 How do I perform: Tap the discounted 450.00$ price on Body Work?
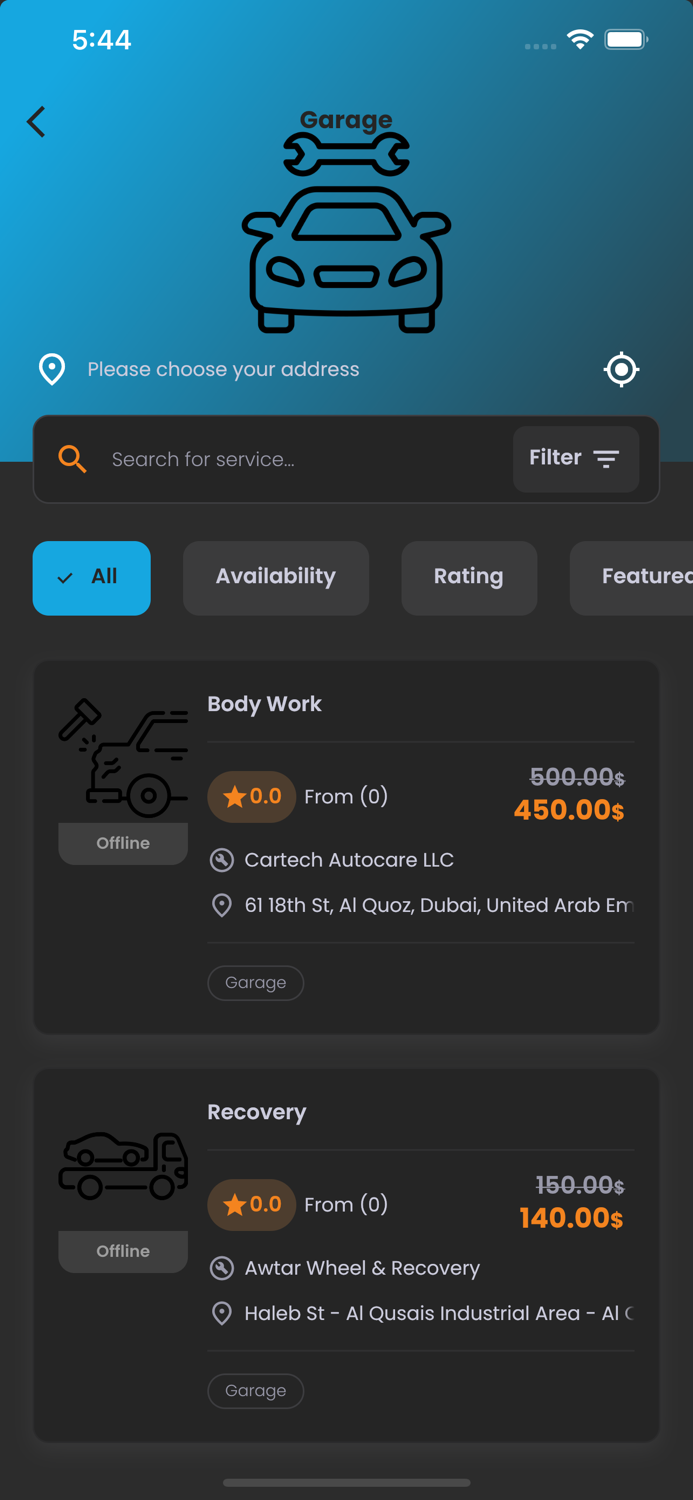click(x=568, y=810)
